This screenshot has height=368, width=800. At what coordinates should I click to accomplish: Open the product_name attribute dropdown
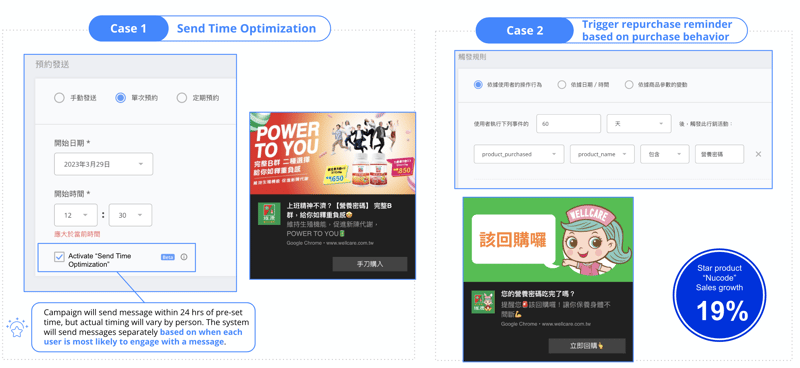point(602,154)
